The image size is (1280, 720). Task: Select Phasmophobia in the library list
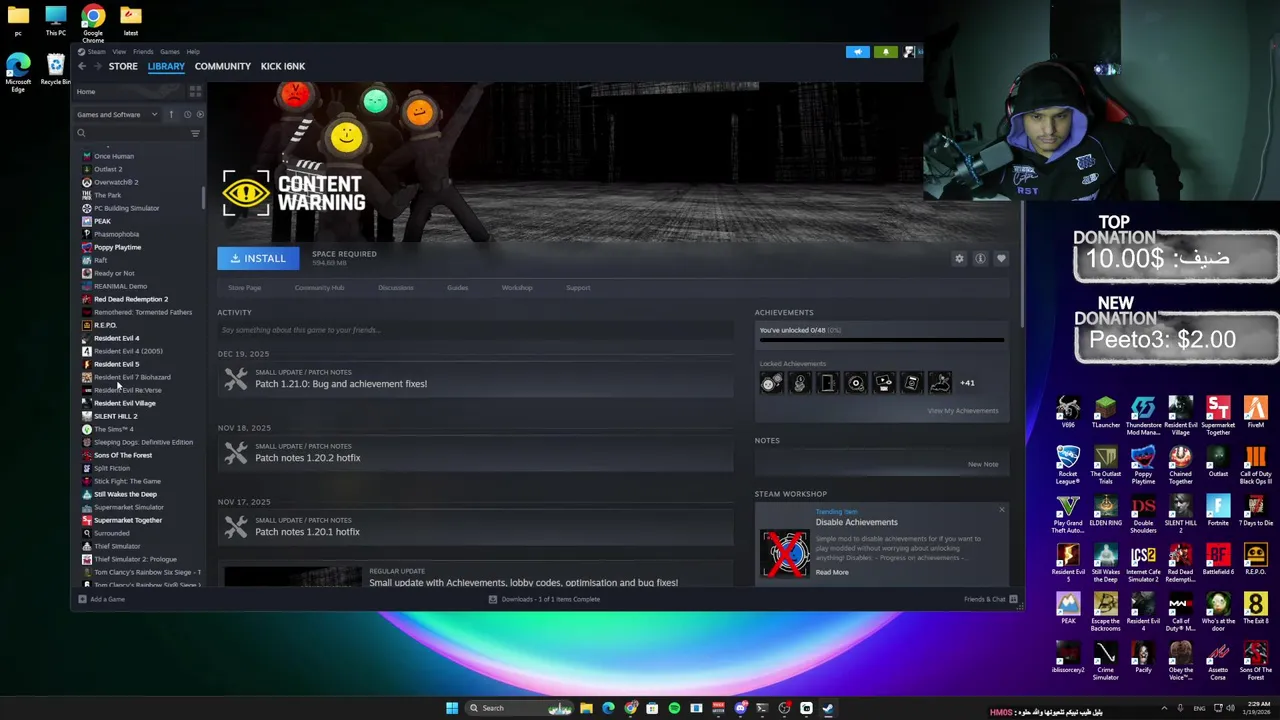[116, 234]
